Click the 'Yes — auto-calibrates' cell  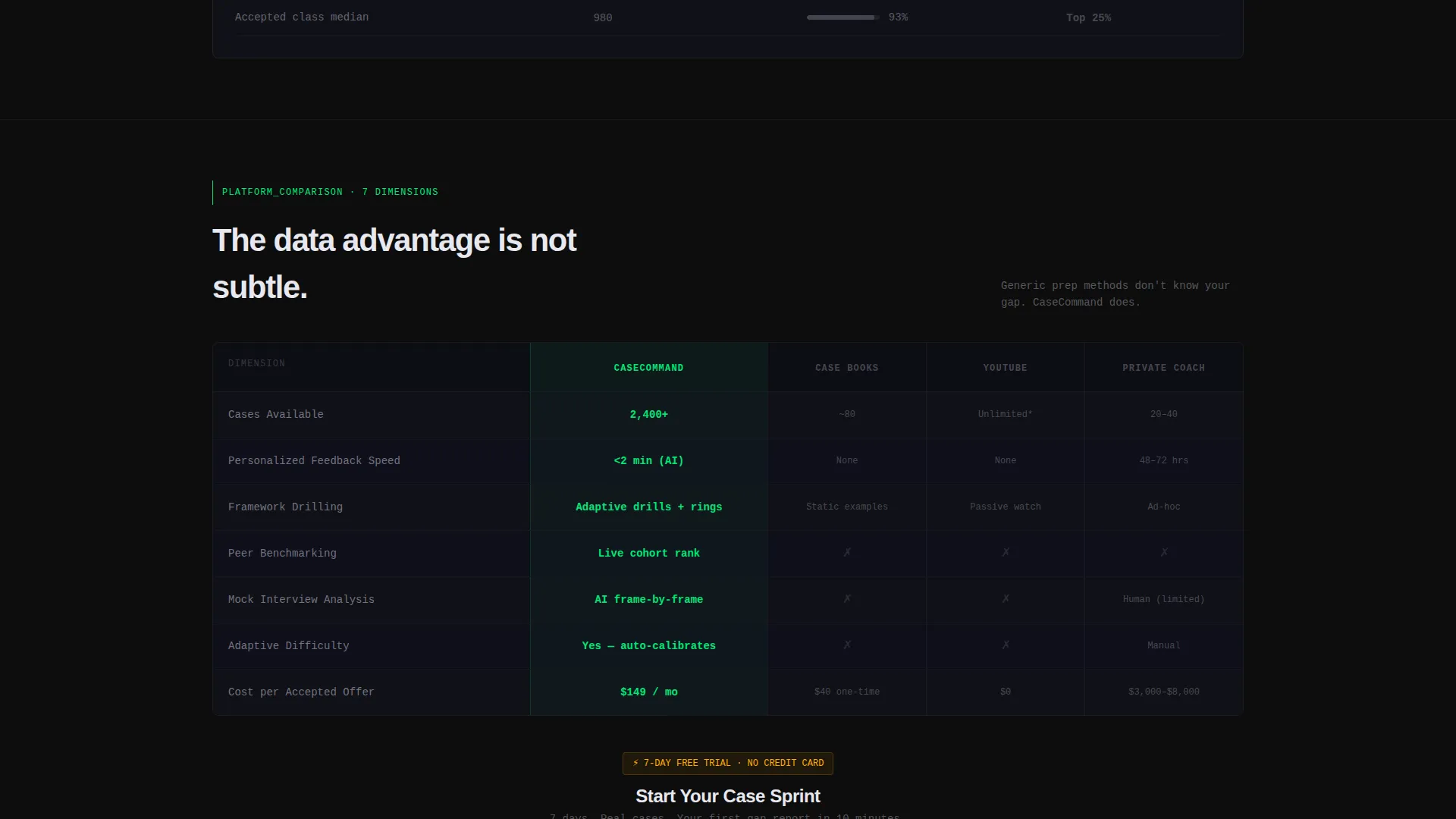[x=649, y=645]
